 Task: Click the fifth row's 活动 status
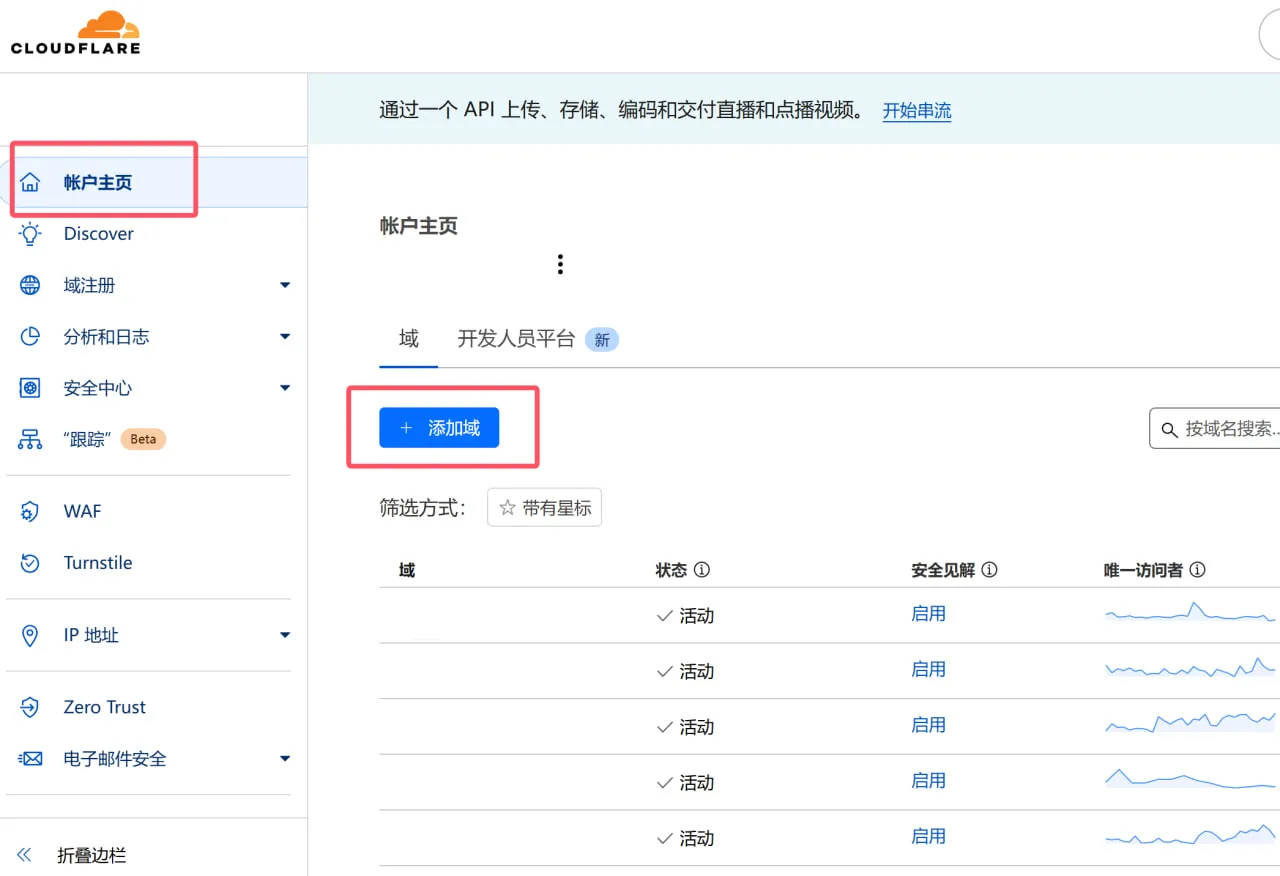click(685, 838)
